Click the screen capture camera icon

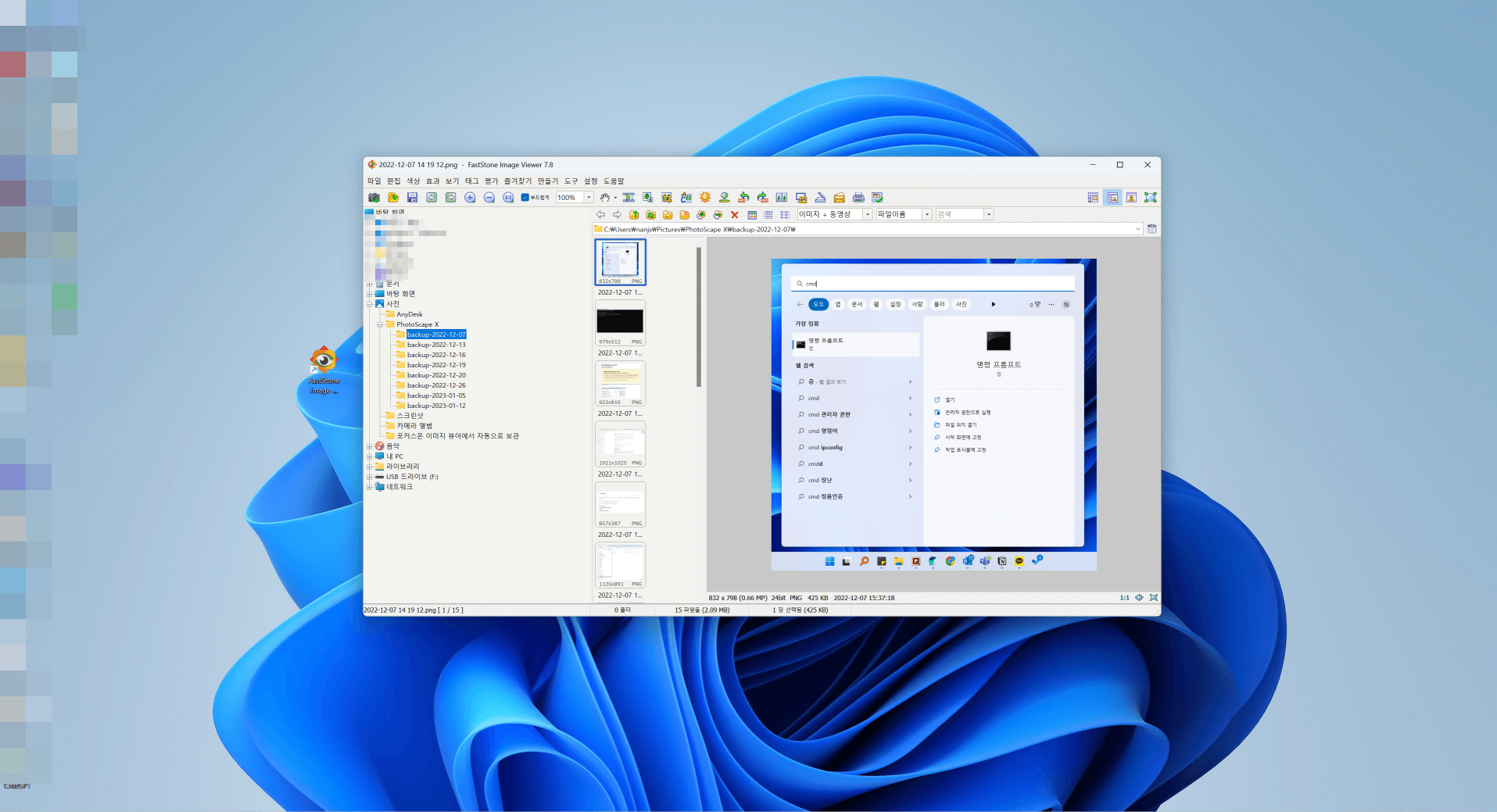pos(374,198)
